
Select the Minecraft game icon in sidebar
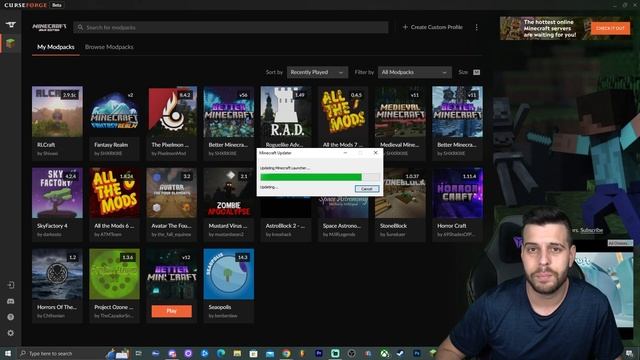[11, 43]
